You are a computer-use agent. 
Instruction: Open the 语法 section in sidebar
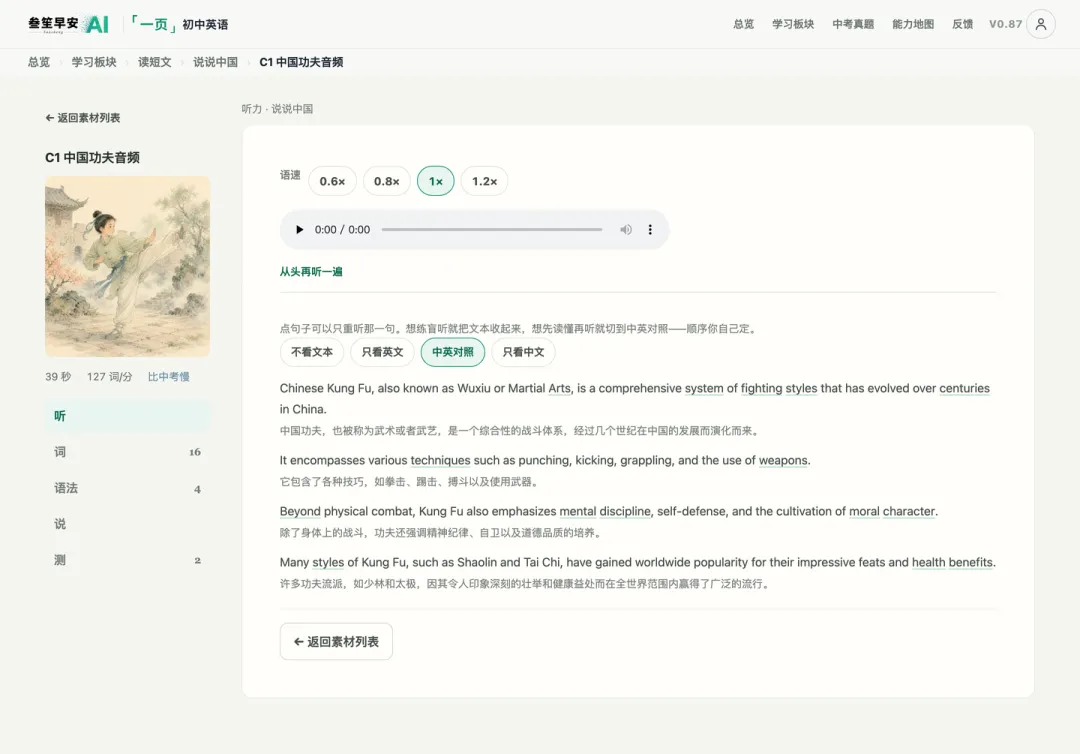point(127,488)
